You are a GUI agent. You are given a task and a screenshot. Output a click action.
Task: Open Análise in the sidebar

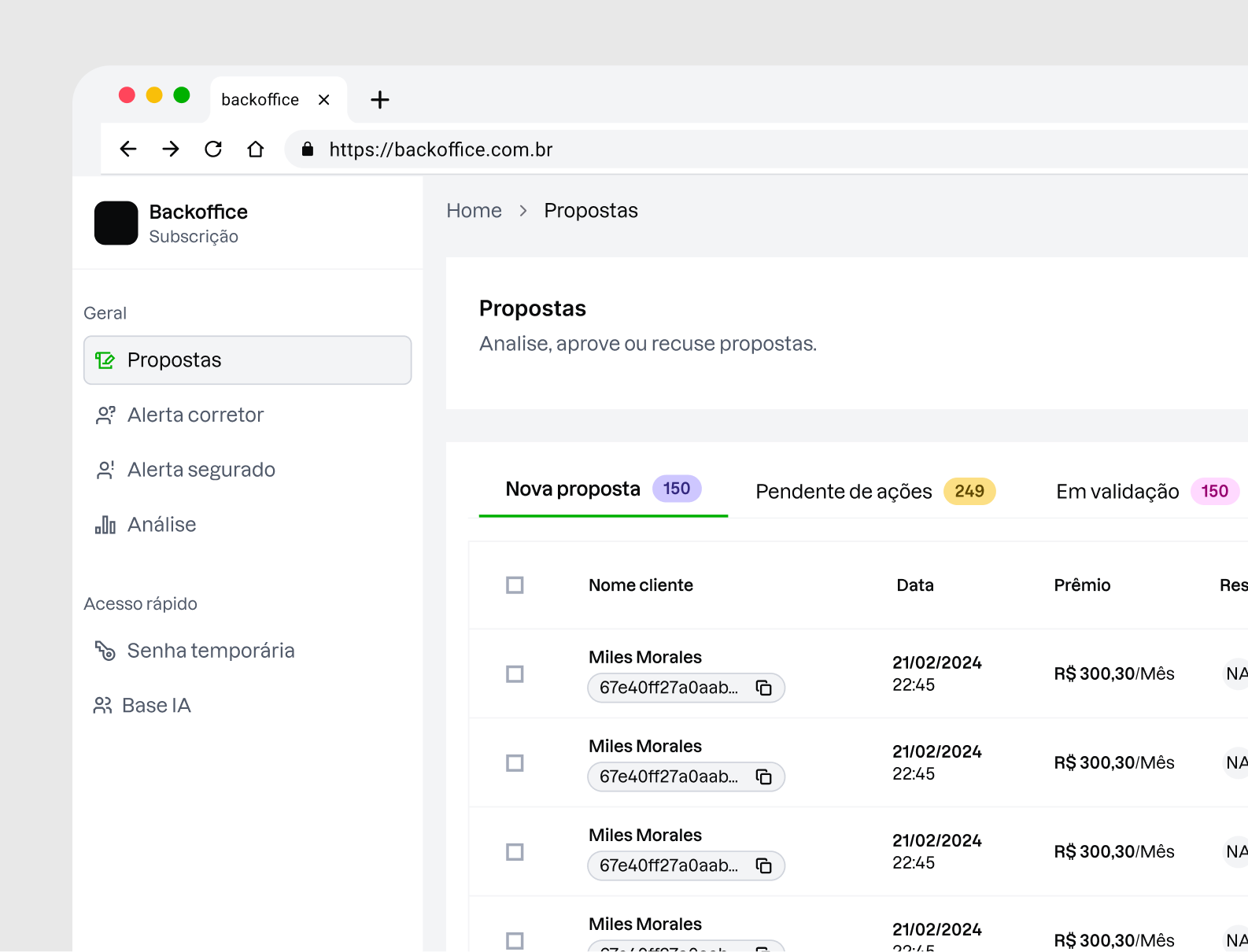point(247,525)
